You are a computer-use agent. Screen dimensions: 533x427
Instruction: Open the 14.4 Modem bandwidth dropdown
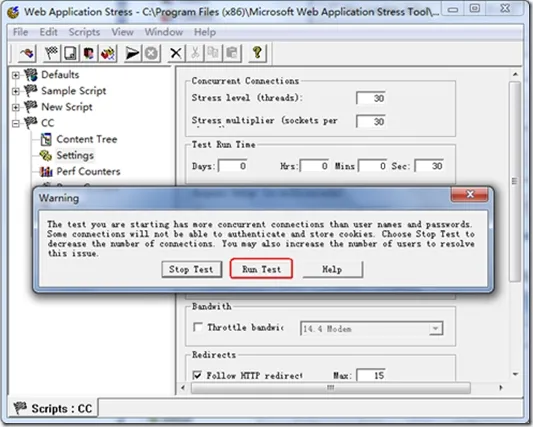pos(435,329)
